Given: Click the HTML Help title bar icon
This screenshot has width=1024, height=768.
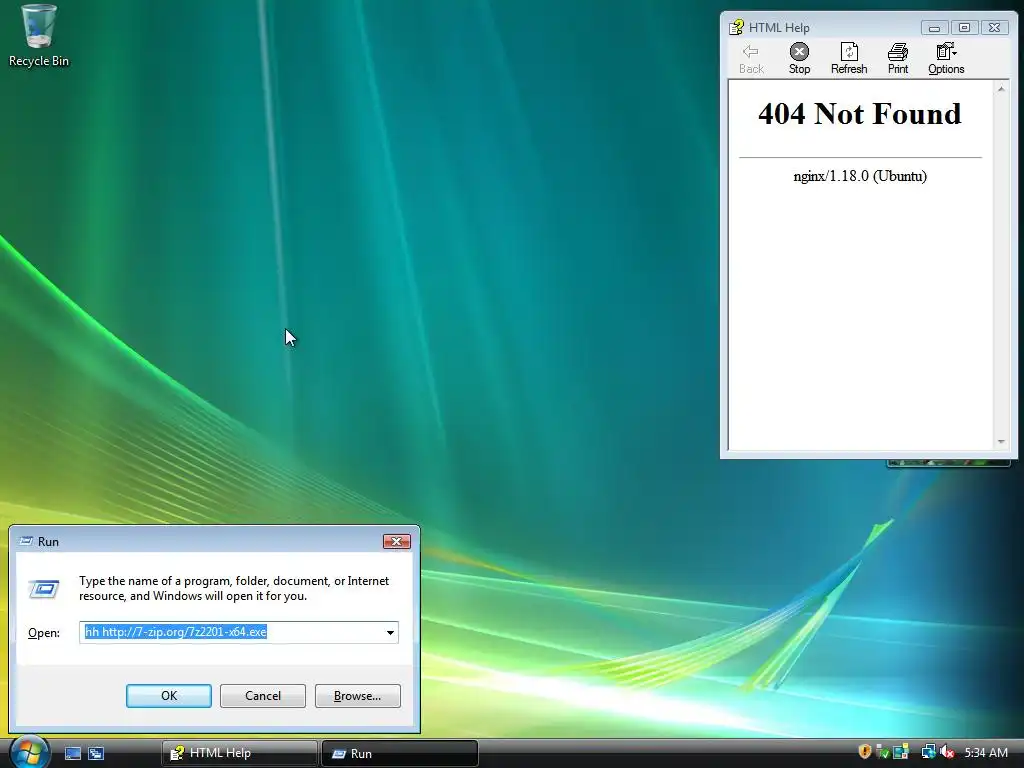Looking at the screenshot, I should tap(737, 27).
